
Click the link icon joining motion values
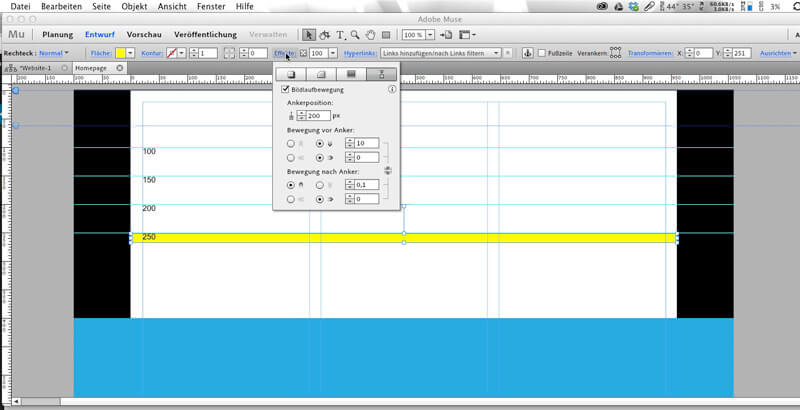(x=388, y=170)
